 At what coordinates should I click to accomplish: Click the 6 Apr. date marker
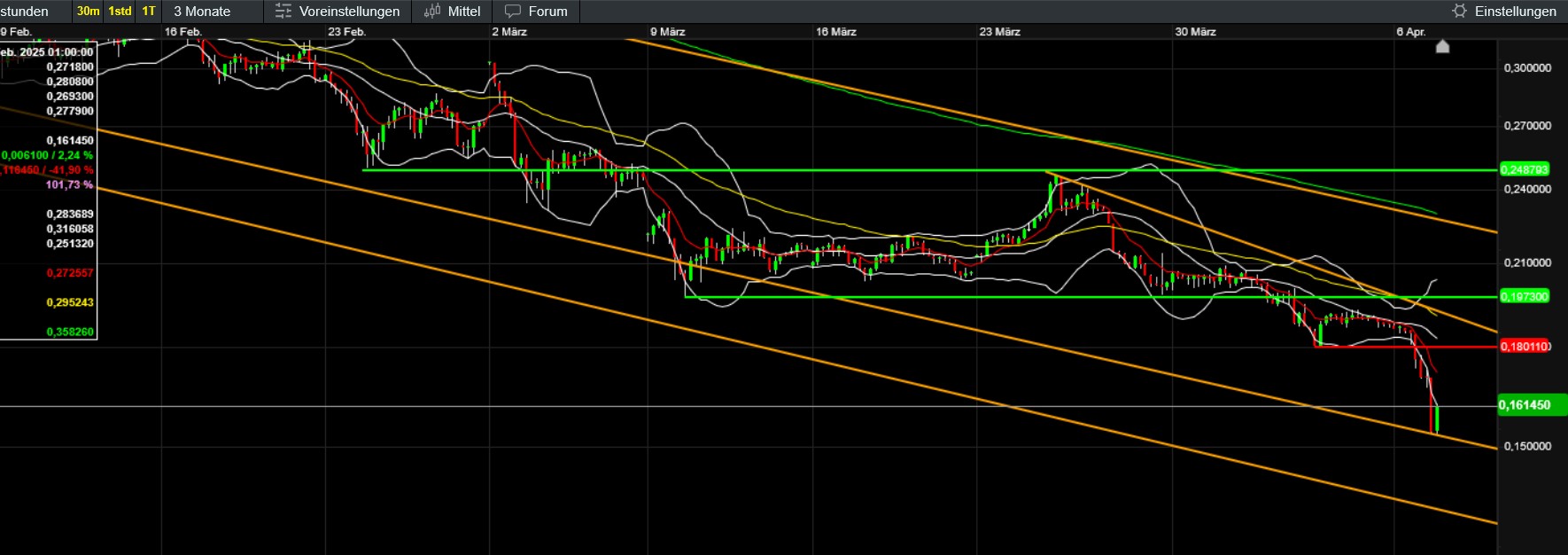point(1411,32)
